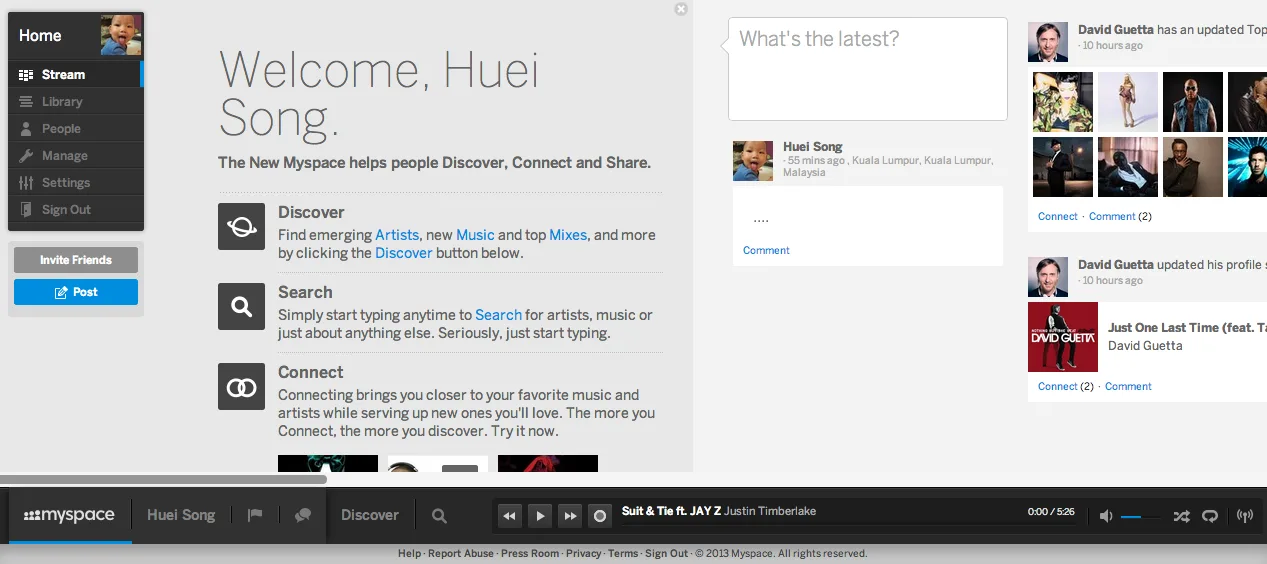The image size is (1267, 564).
Task: Toggle repeat in the music player
Action: (x=1210, y=516)
